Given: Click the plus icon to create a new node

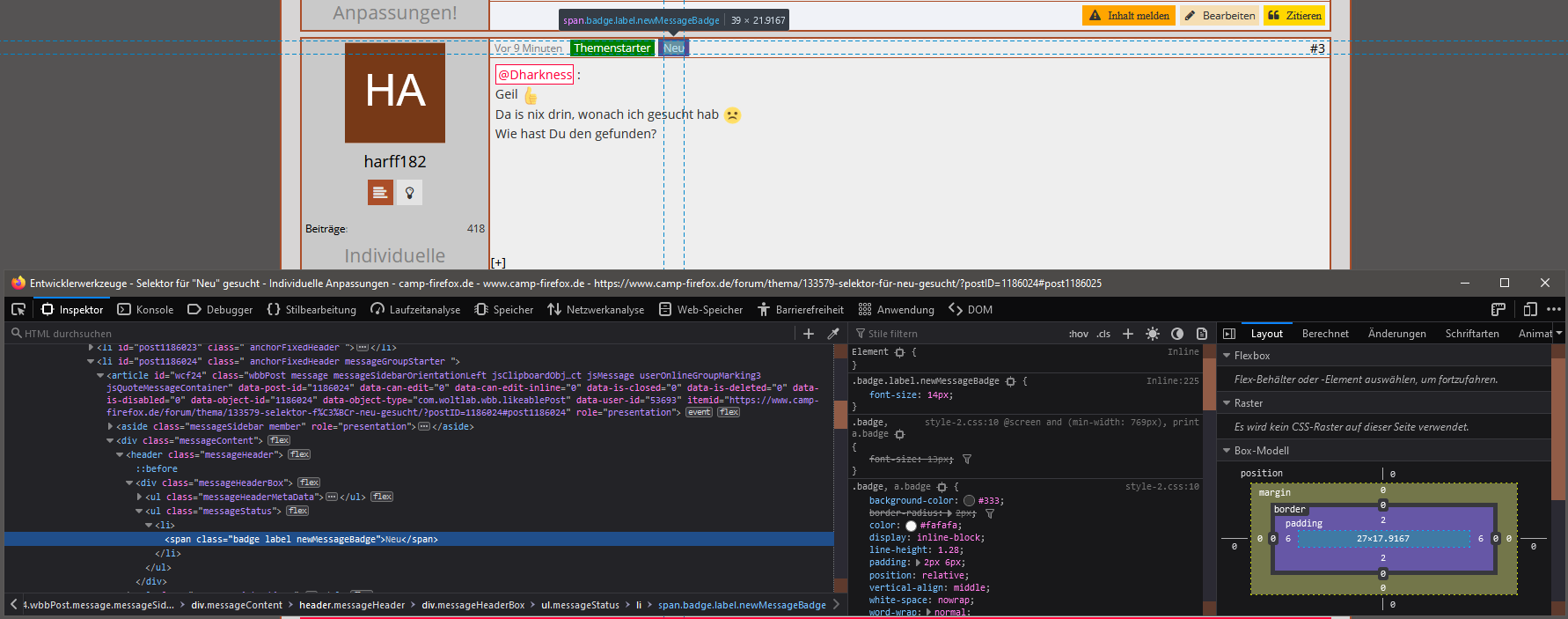Looking at the screenshot, I should [x=809, y=334].
